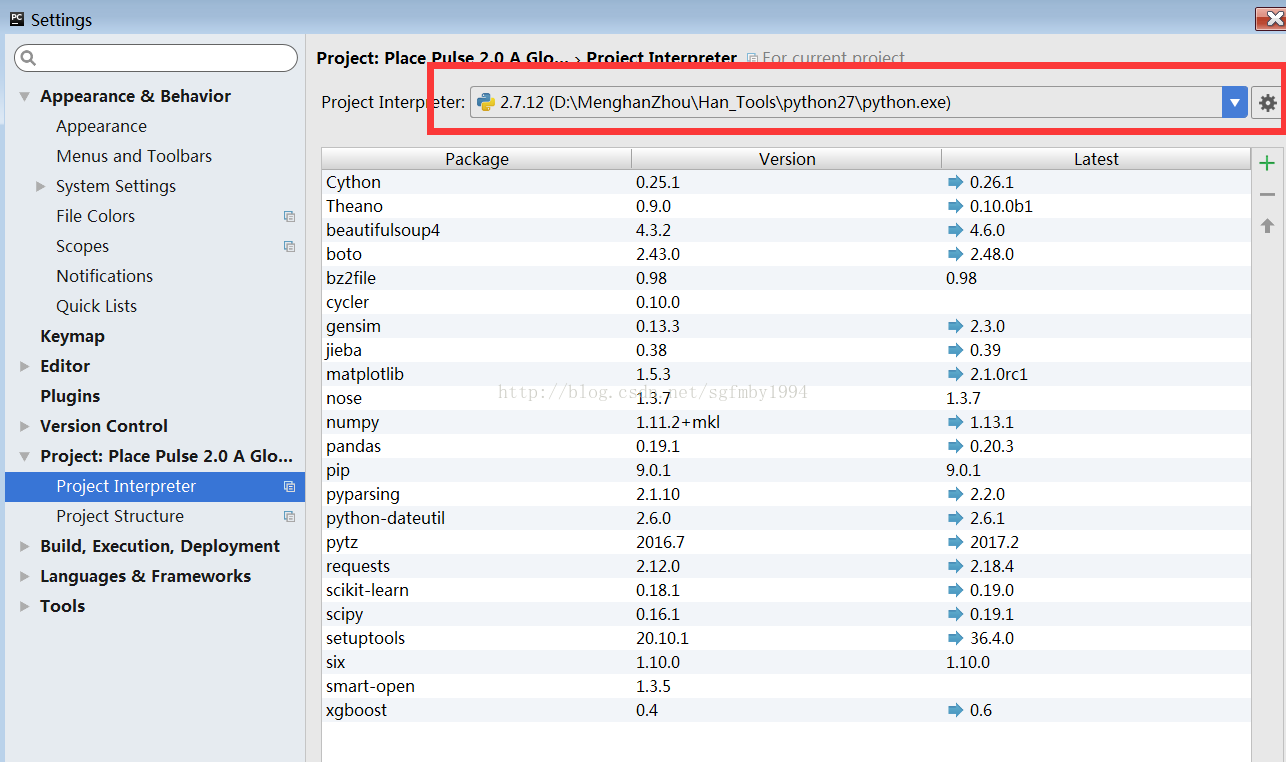The image size is (1286, 762).
Task: Click the search magnifier icon
Action: [x=29, y=58]
